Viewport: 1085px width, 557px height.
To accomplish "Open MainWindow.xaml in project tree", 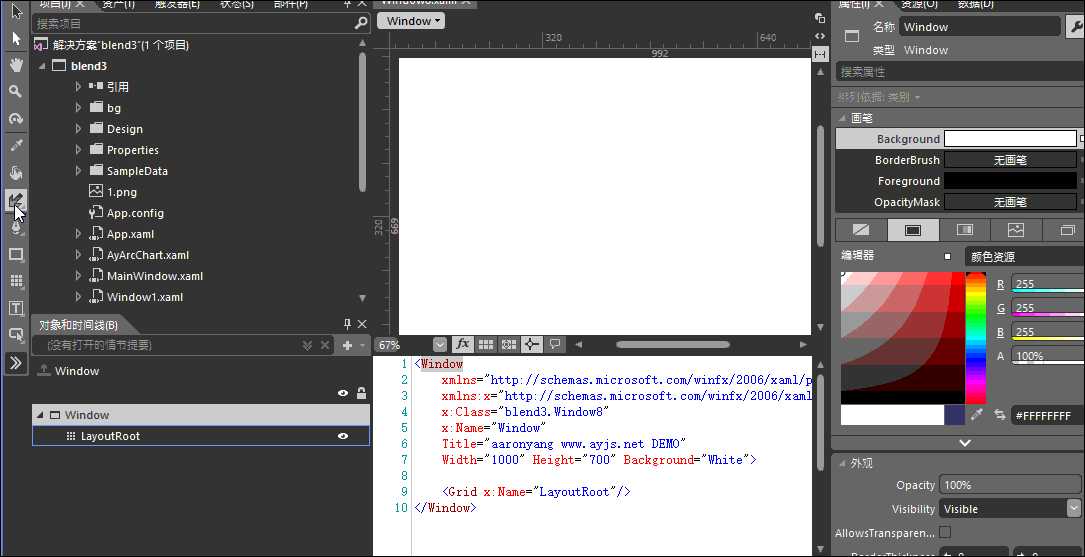I will tap(154, 276).
